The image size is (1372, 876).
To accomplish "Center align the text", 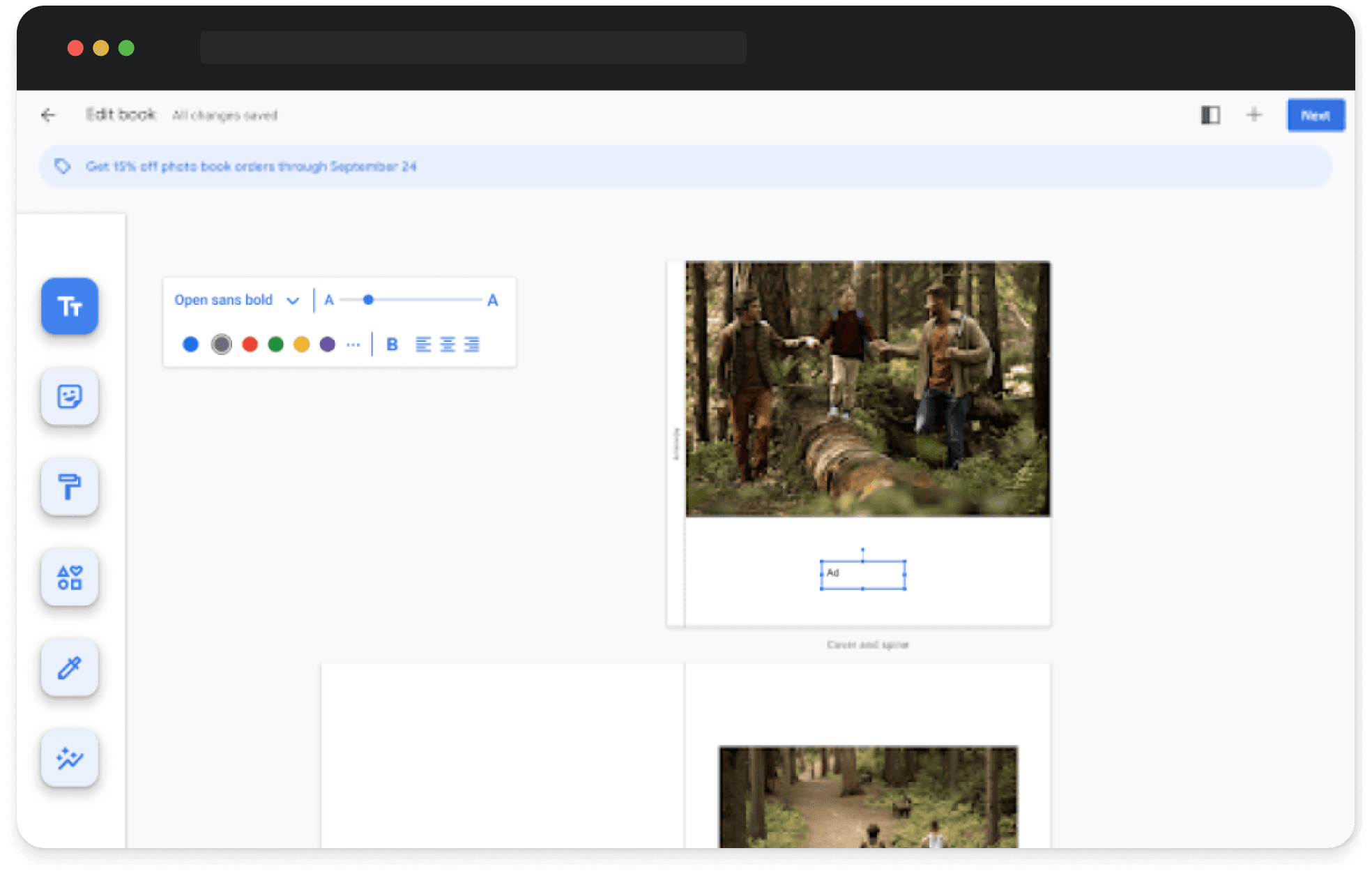I will pos(448,345).
